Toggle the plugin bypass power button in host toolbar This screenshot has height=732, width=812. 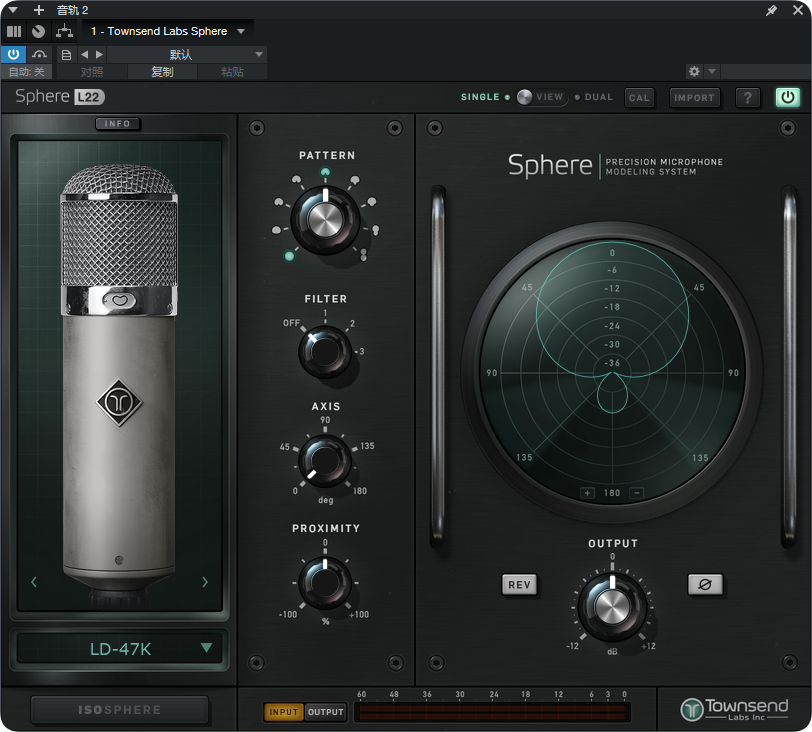coord(13,54)
